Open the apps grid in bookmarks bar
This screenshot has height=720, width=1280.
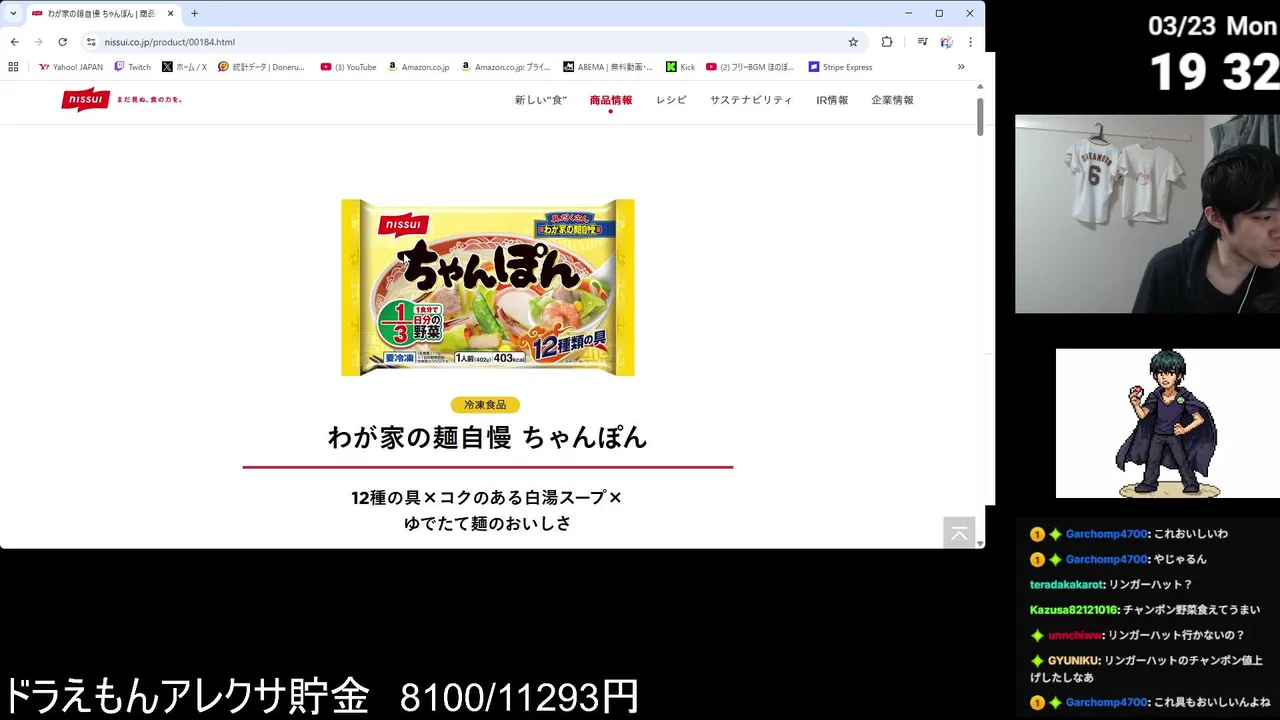(x=13, y=67)
